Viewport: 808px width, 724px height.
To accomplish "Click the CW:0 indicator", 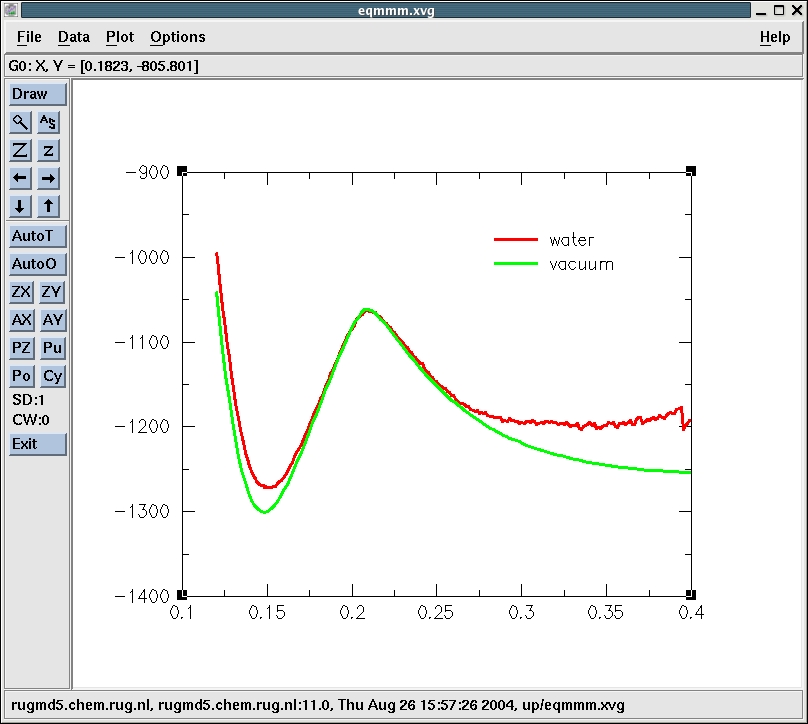I will [31, 420].
